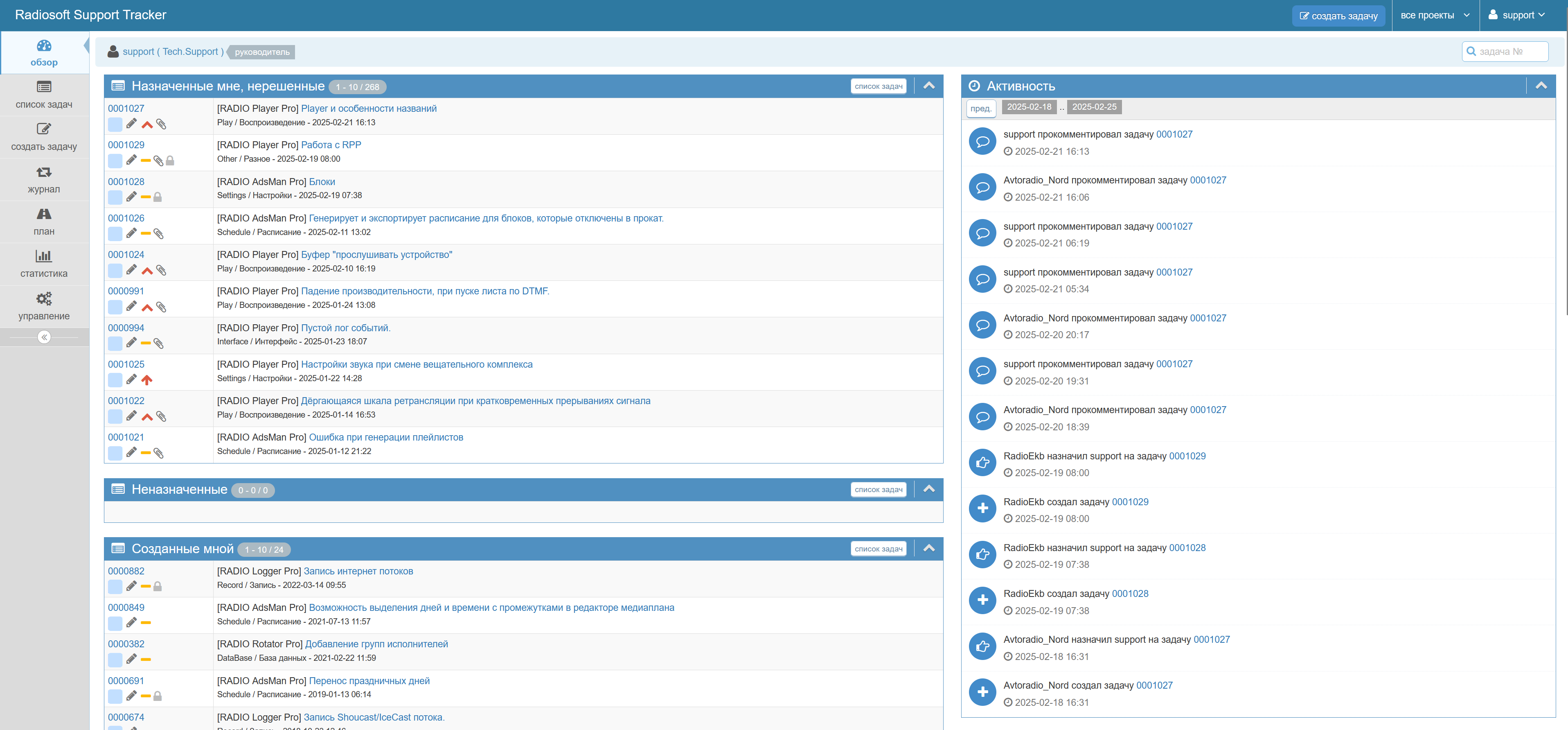The width and height of the screenshot is (1568, 730).
Task: Collapse the Созданные мной panel
Action: coord(928,549)
